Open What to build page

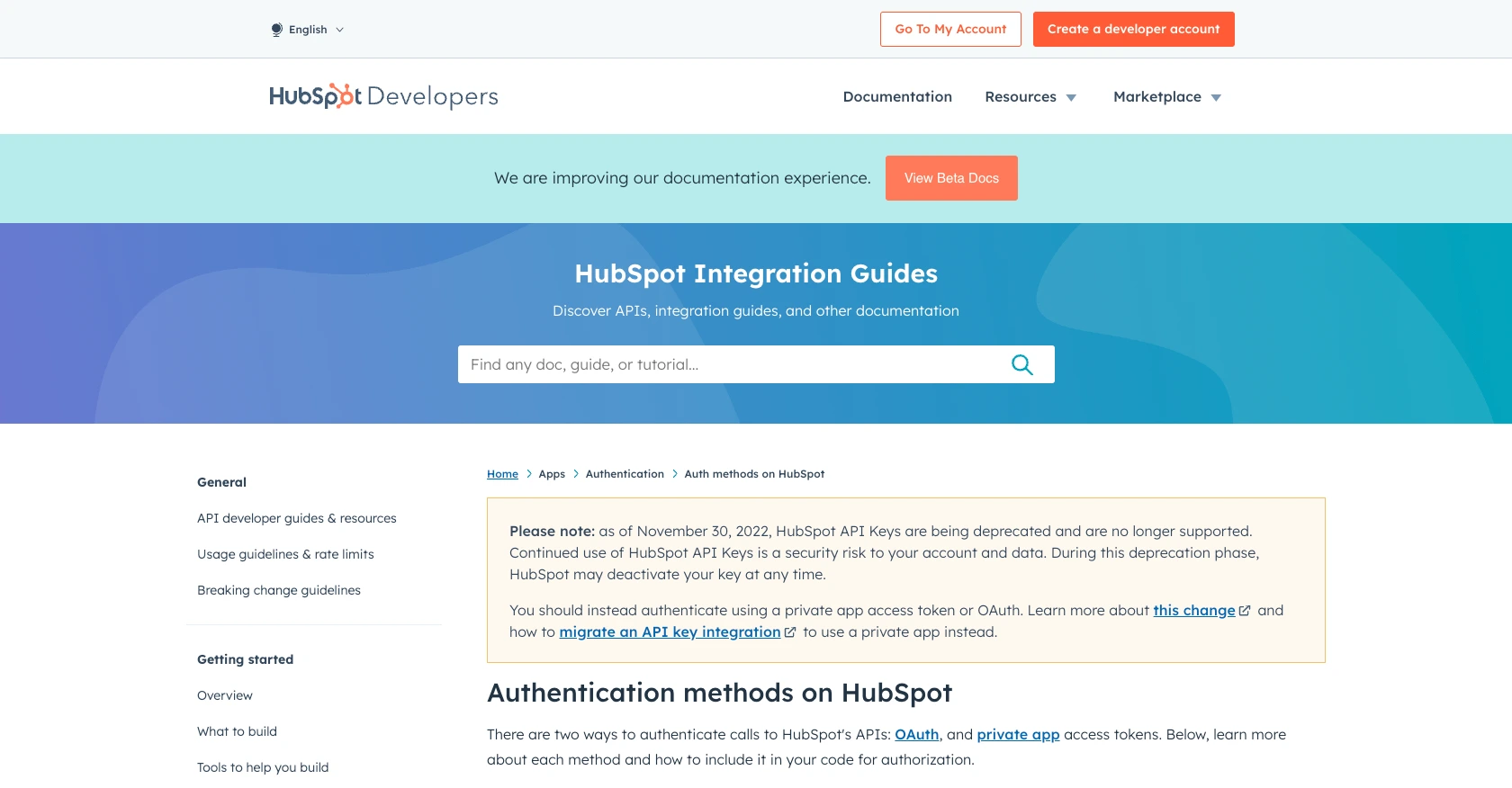point(237,731)
